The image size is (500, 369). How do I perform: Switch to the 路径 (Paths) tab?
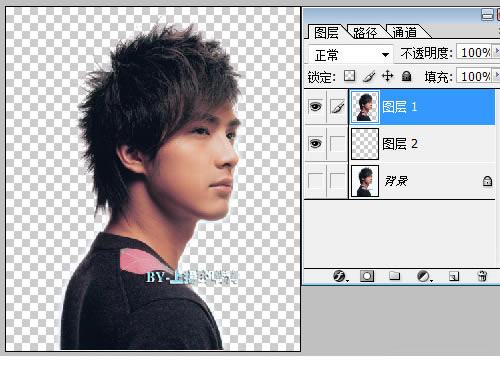[x=365, y=32]
